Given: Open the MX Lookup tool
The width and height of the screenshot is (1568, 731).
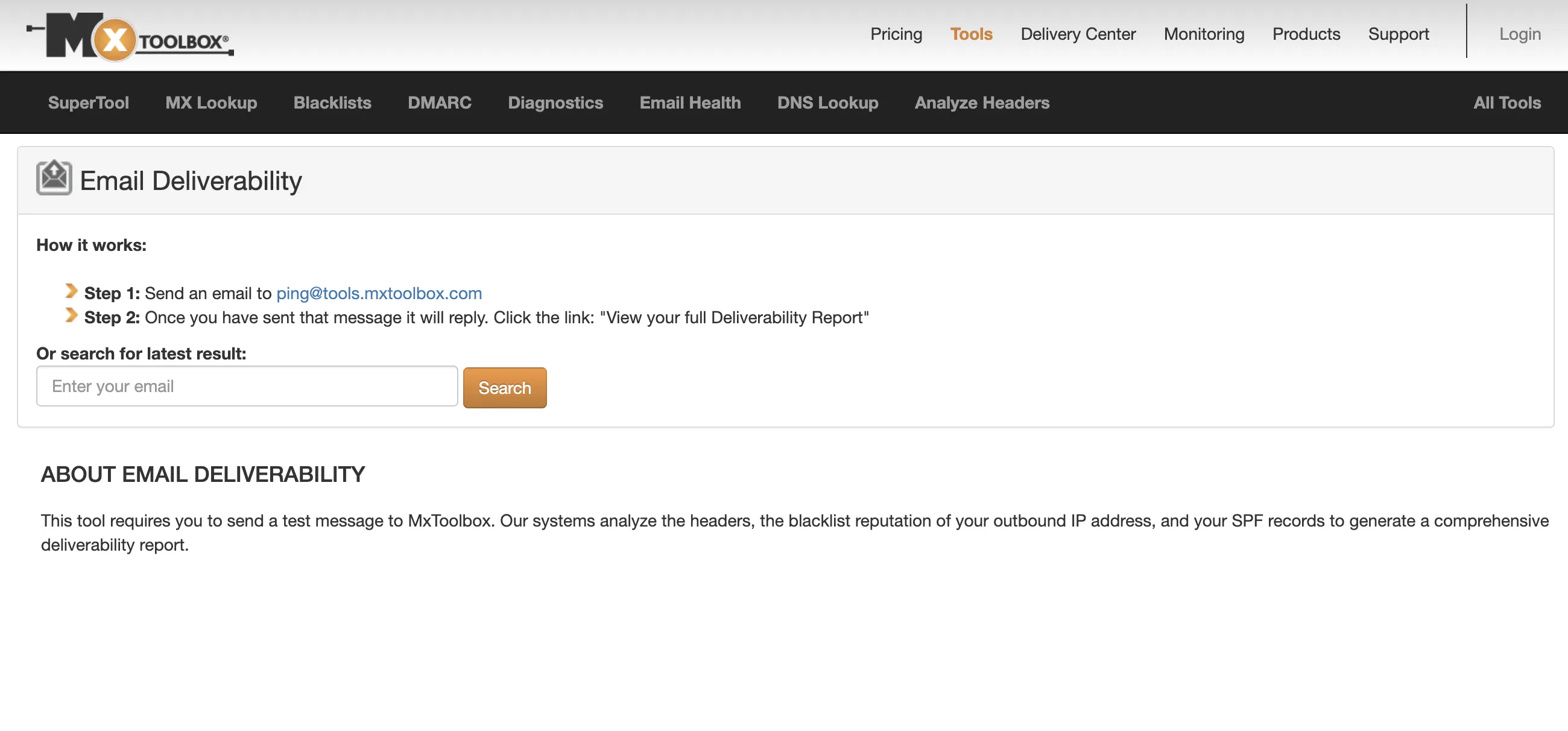Looking at the screenshot, I should pos(211,103).
